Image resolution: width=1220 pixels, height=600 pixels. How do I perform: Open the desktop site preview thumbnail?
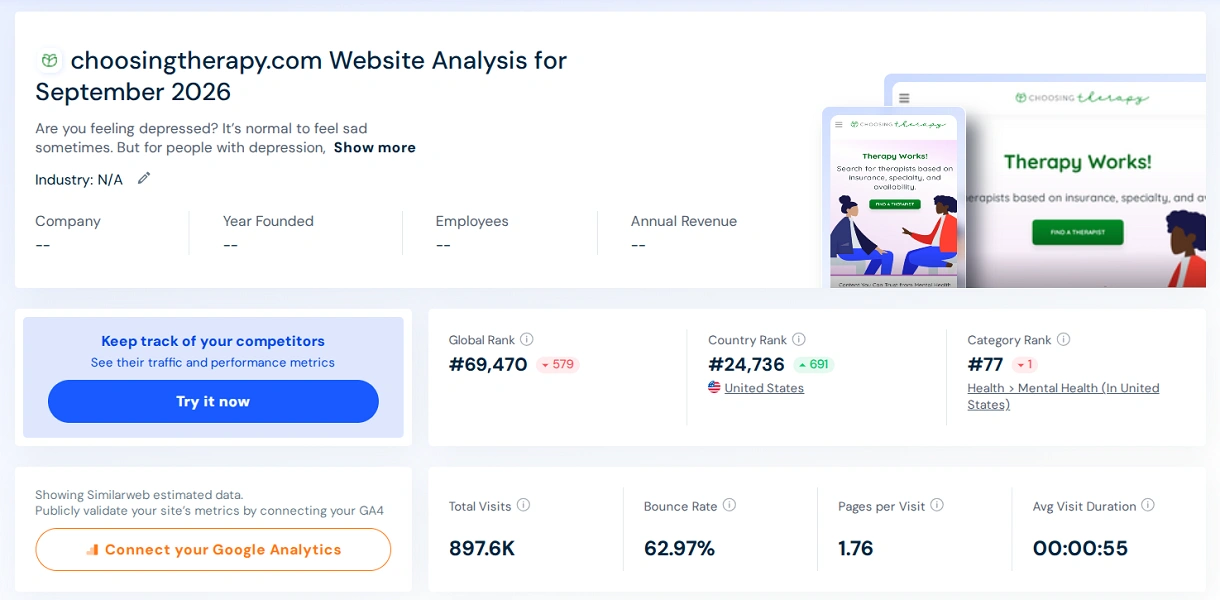coord(1087,180)
